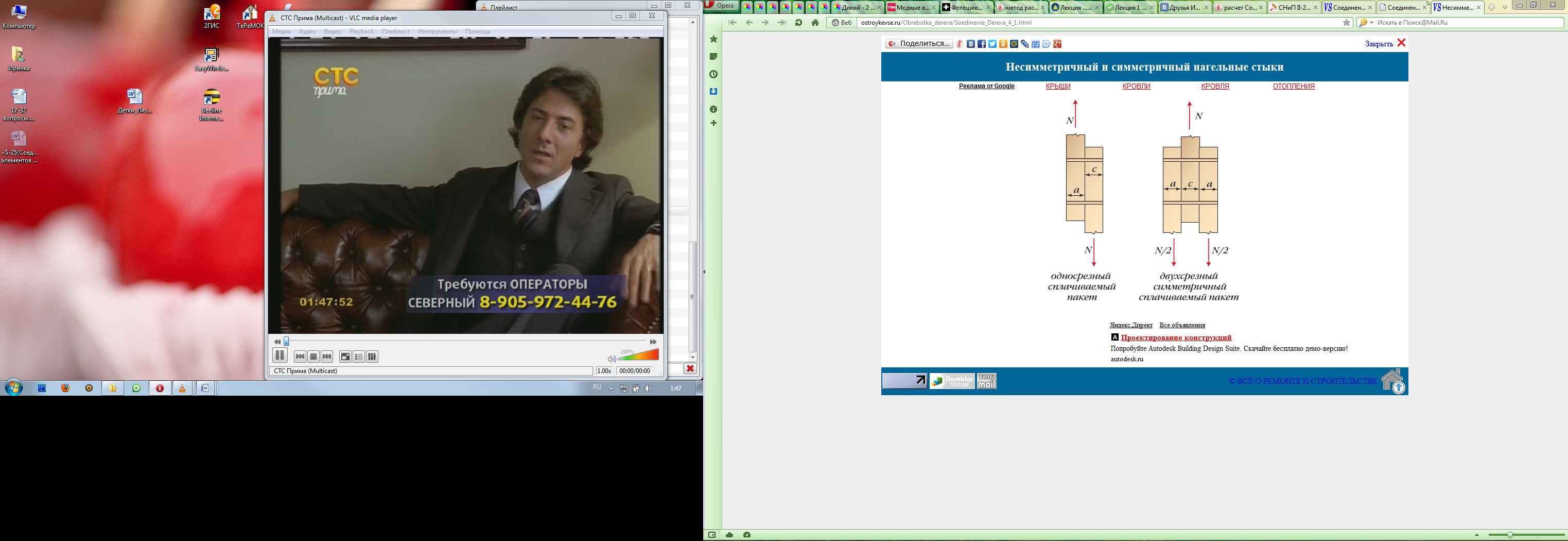This screenshot has width=1568, height=541.
Task: Open the Видео menu in VLC
Action: tap(333, 31)
